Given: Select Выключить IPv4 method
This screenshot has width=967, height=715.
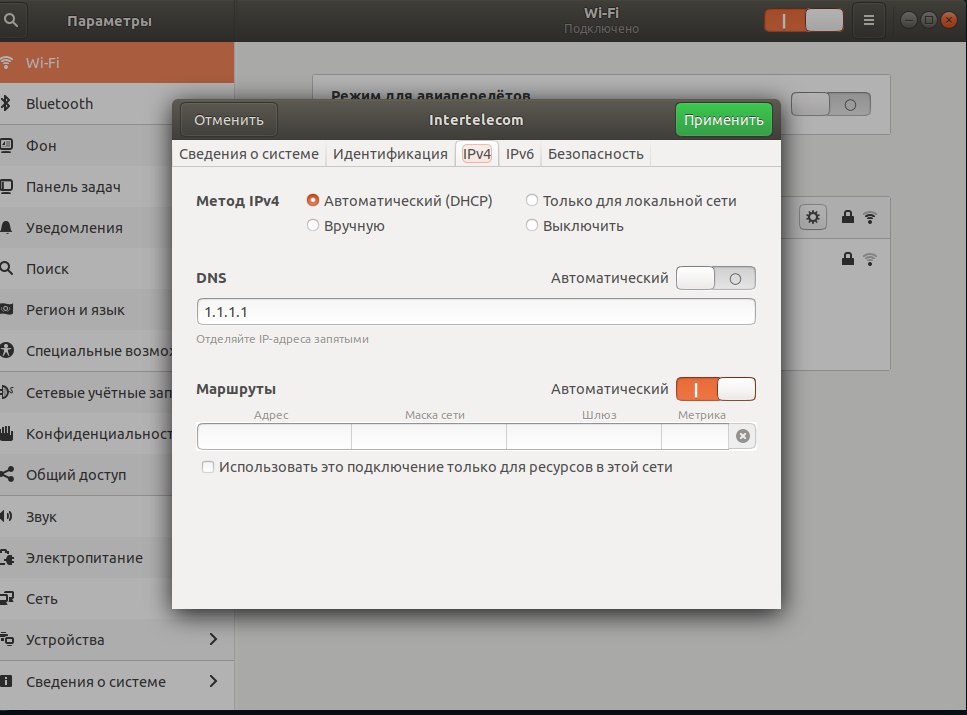Looking at the screenshot, I should 532,225.
